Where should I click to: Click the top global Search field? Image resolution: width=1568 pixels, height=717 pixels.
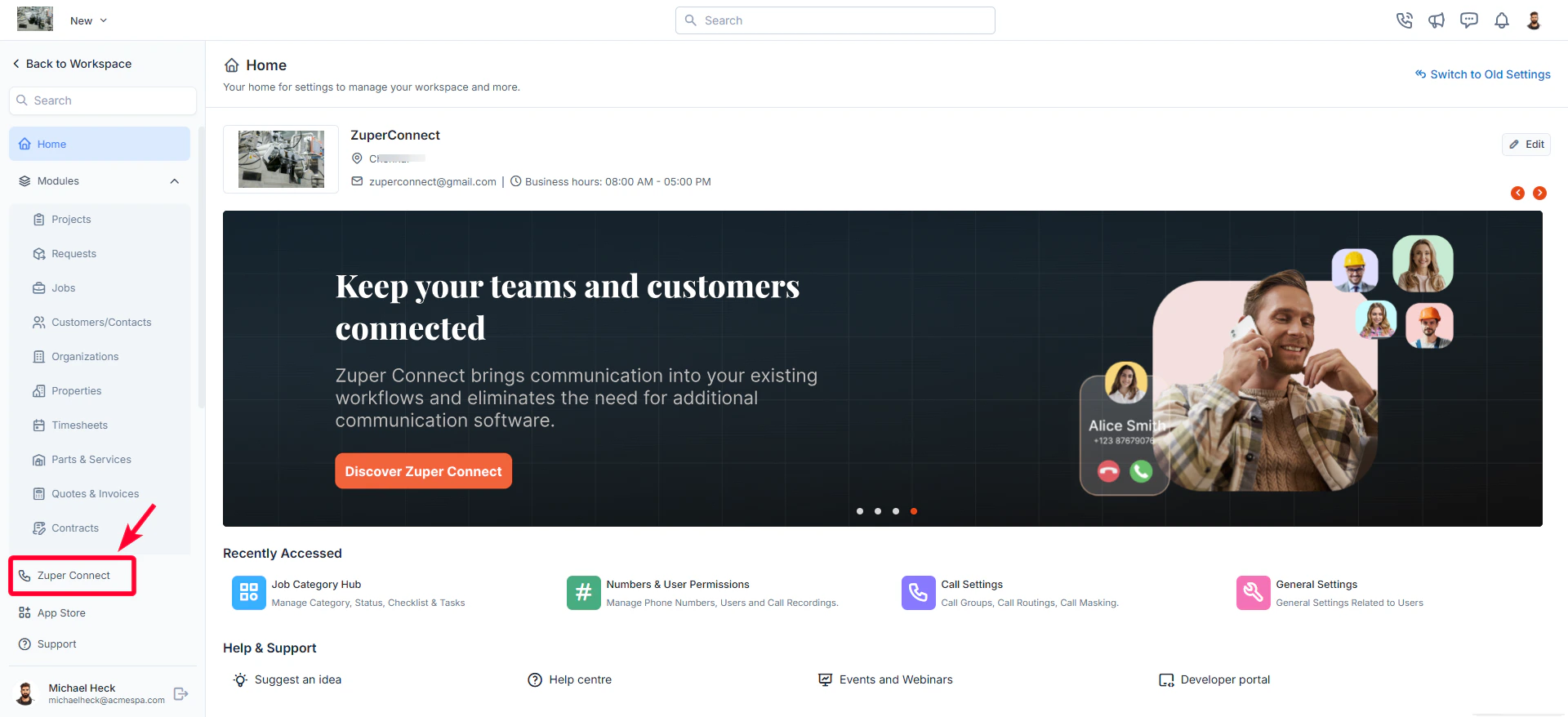click(835, 20)
